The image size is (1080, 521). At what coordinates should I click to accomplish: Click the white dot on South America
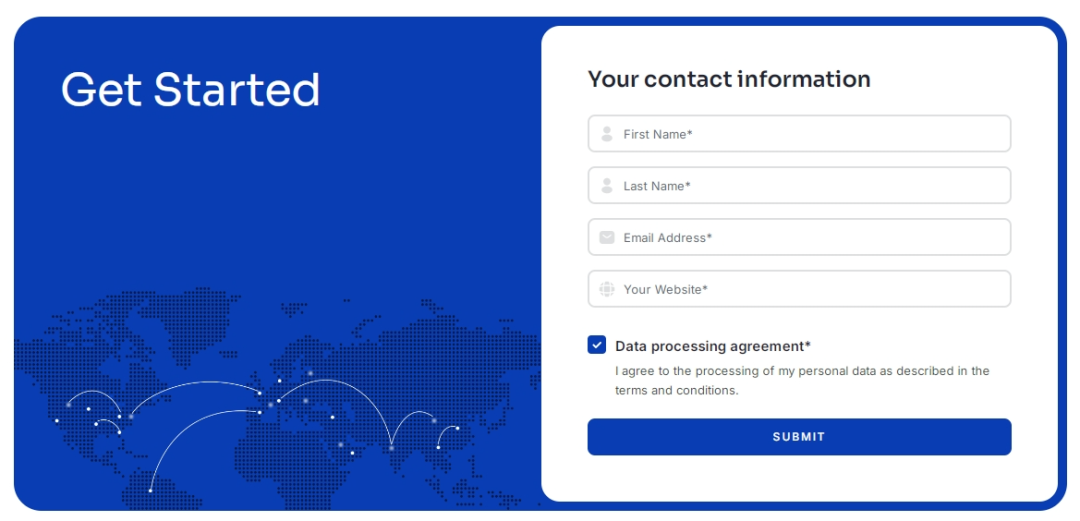[150, 490]
